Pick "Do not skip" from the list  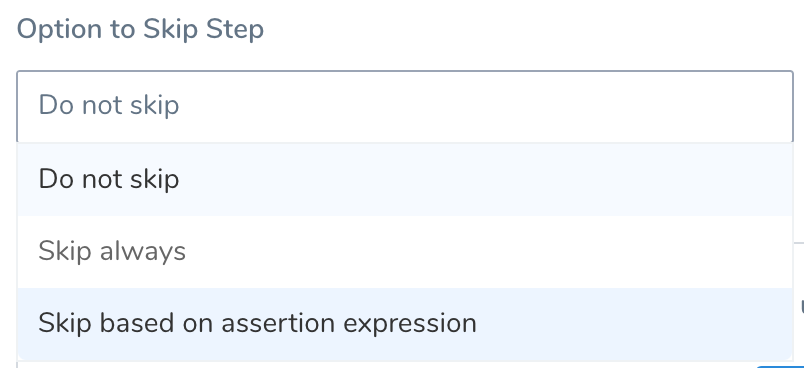tap(405, 179)
